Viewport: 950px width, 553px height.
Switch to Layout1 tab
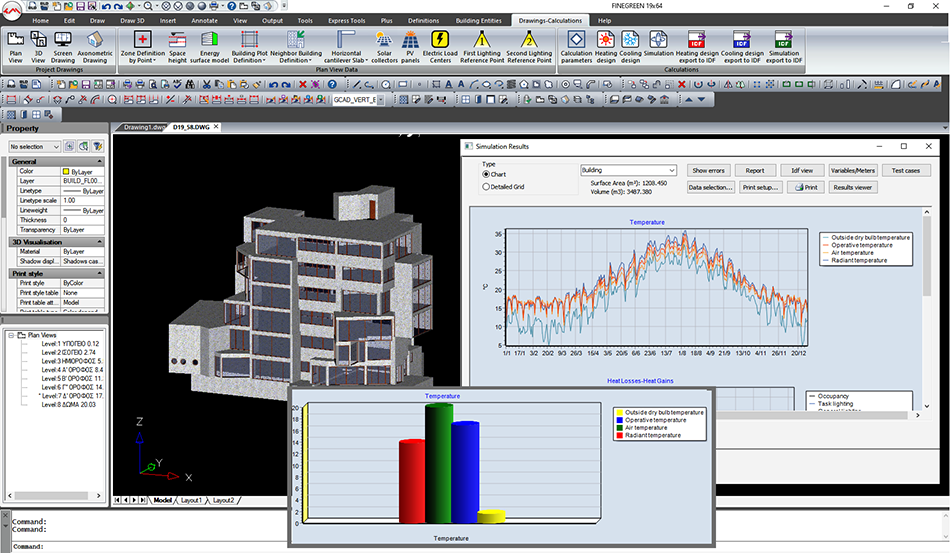[191, 500]
